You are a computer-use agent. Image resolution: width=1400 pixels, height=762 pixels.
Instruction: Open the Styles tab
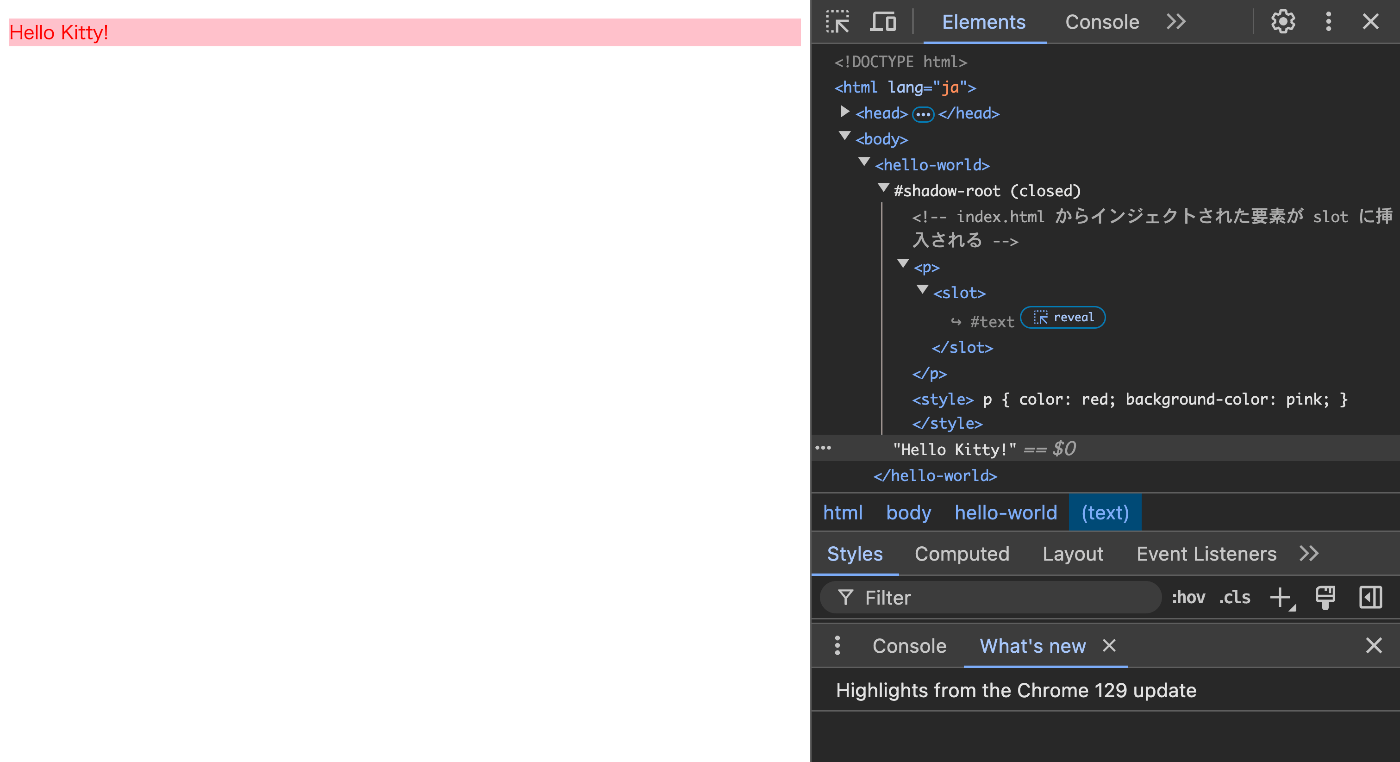point(855,554)
